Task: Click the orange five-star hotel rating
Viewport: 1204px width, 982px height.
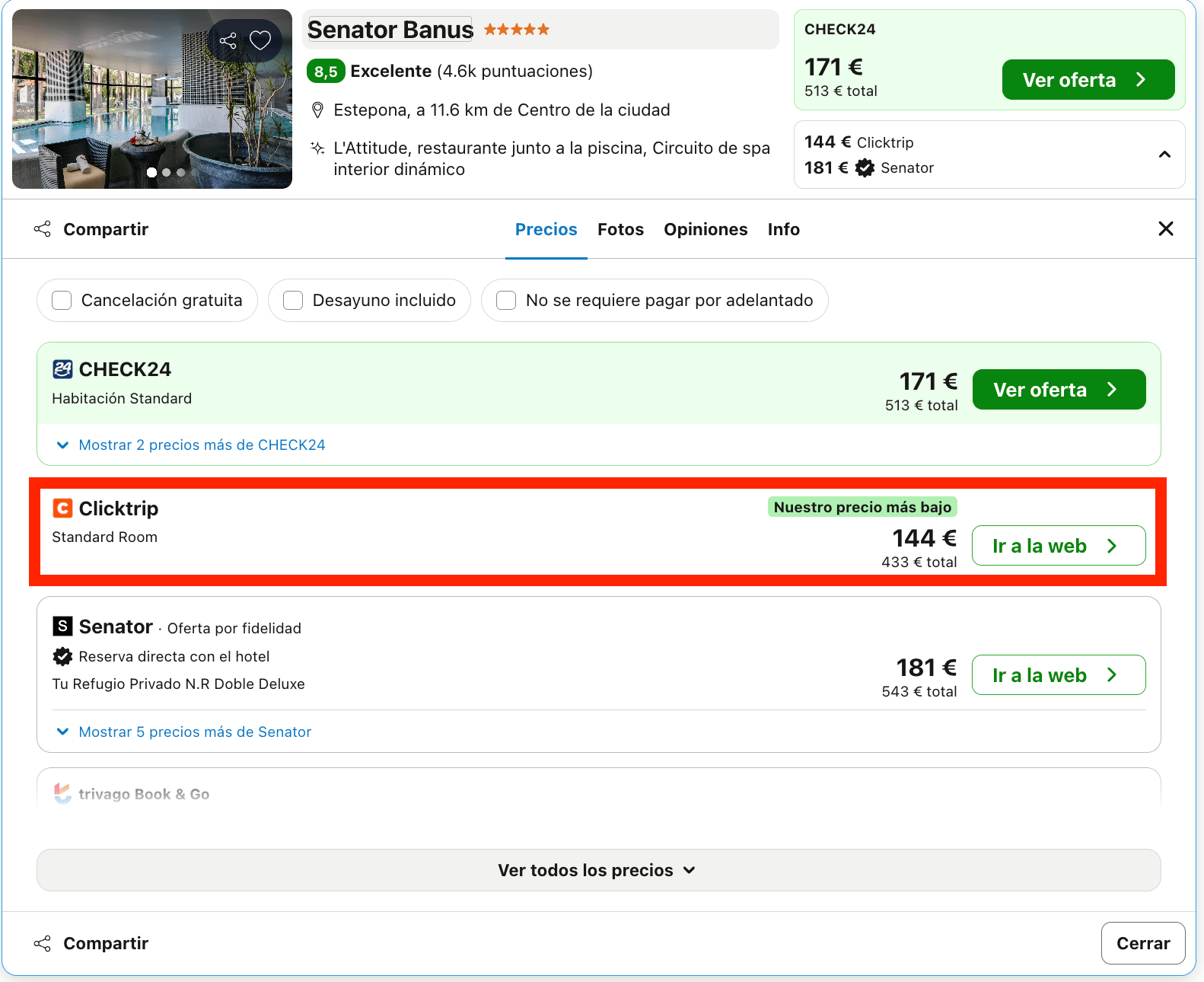Action: (517, 30)
